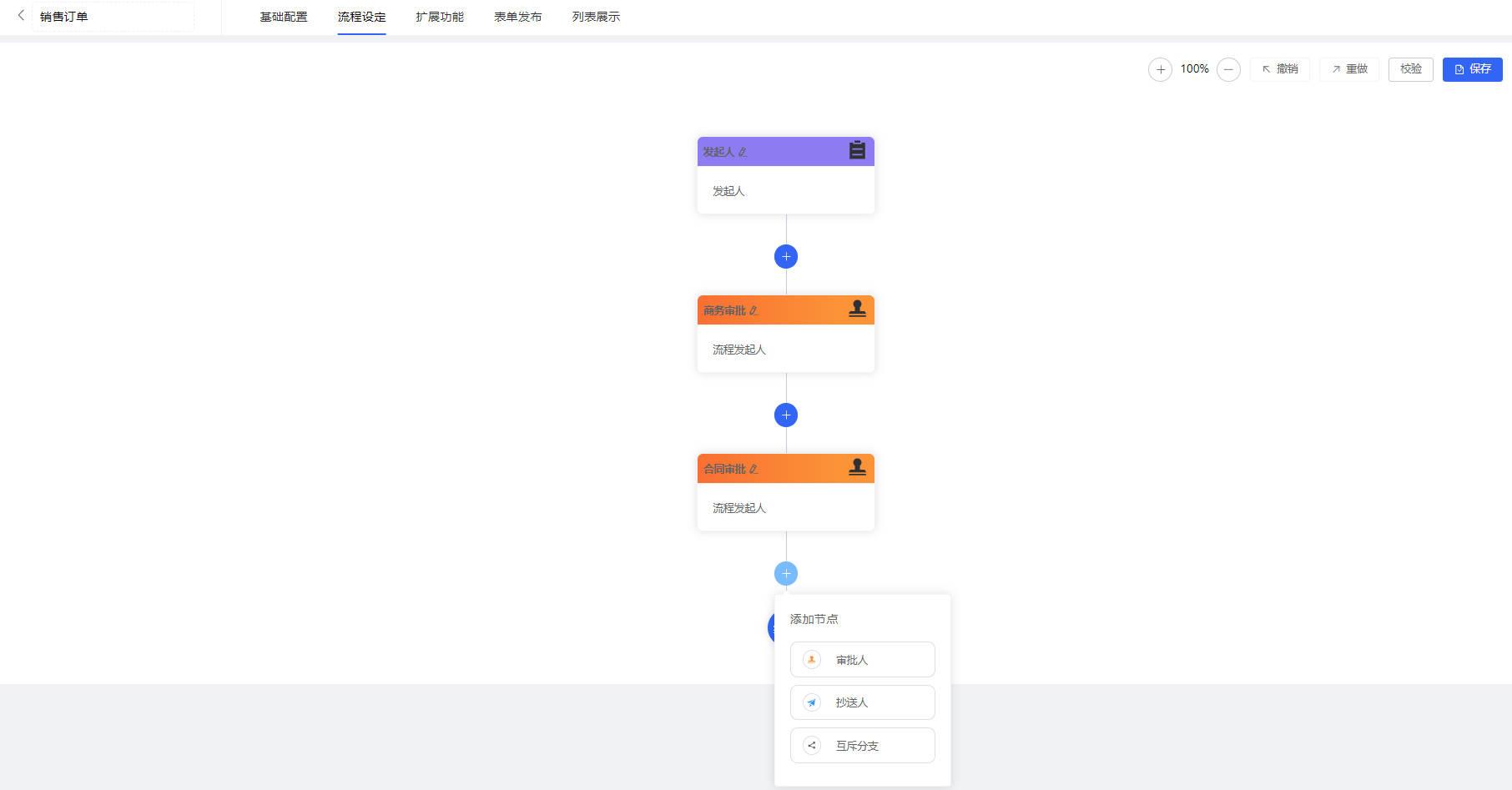Rename 合同审批 via its pencil icon

click(753, 469)
